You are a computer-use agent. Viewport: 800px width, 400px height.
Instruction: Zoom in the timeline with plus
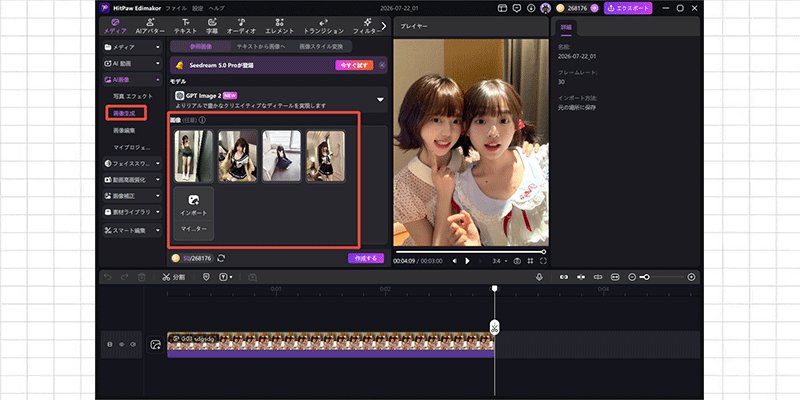click(691, 277)
